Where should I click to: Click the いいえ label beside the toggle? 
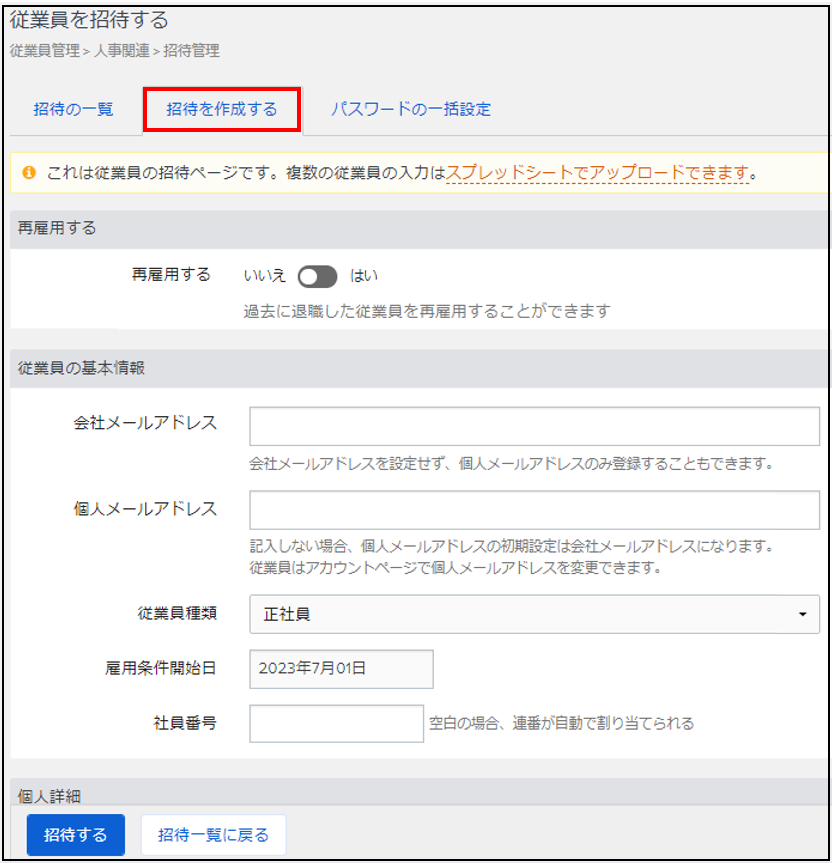(265, 276)
